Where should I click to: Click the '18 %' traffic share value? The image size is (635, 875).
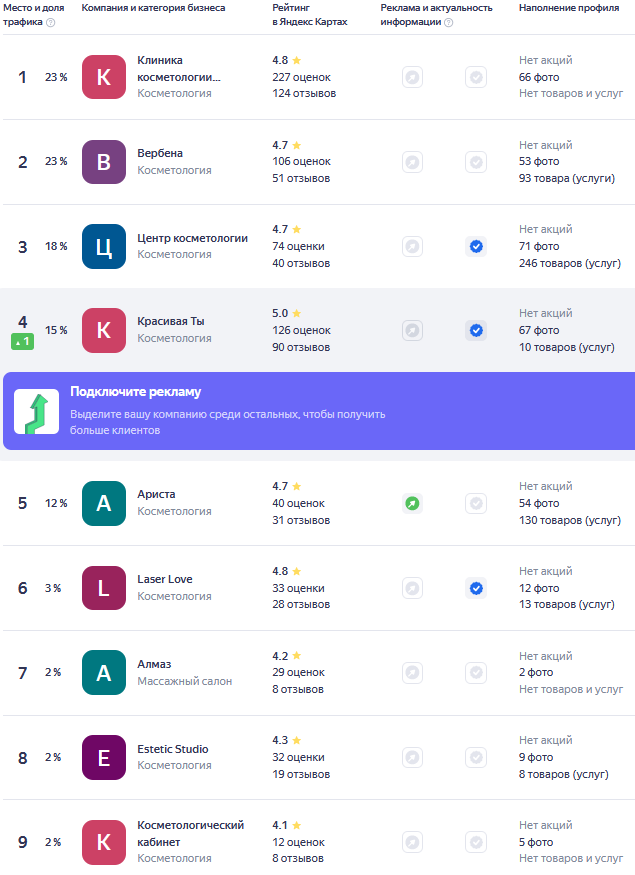click(x=56, y=247)
